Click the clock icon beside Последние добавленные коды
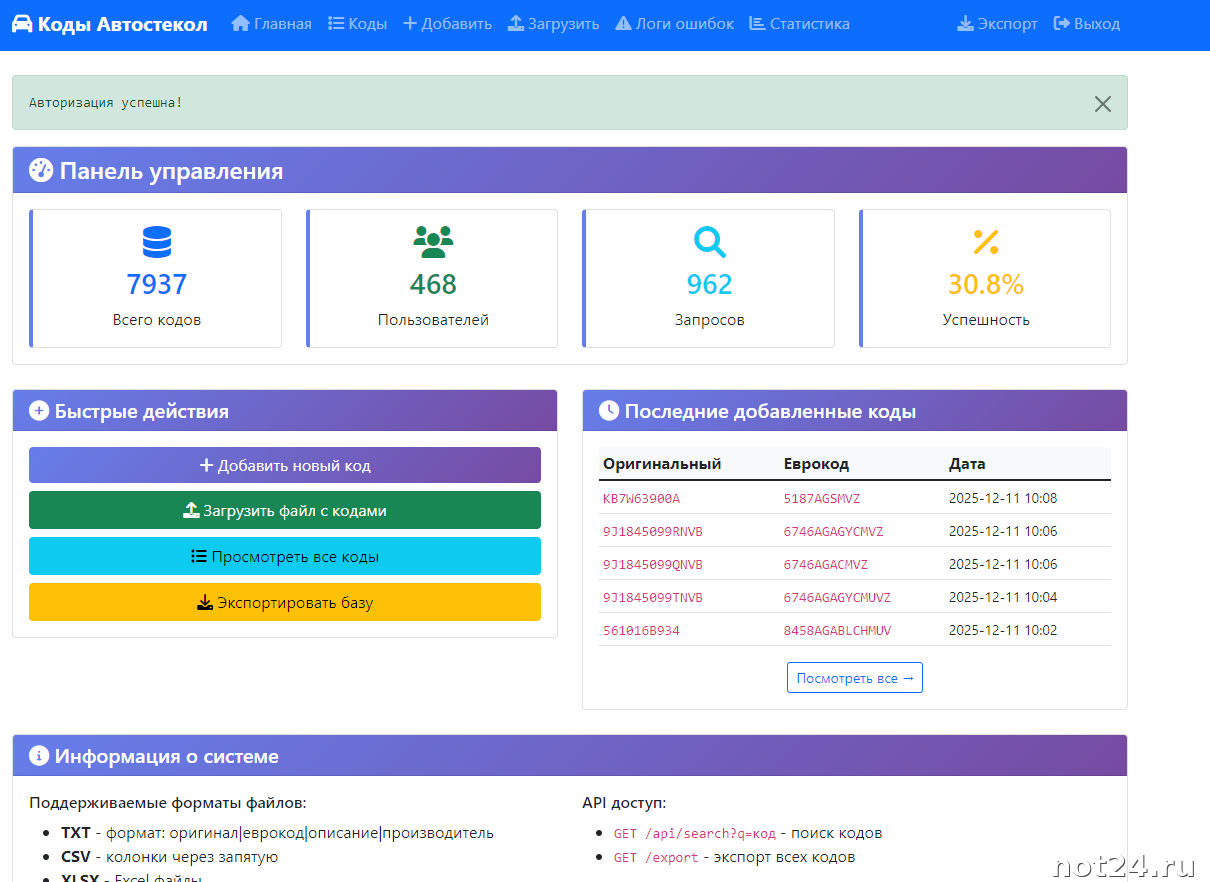This screenshot has width=1210, height=882. (609, 410)
